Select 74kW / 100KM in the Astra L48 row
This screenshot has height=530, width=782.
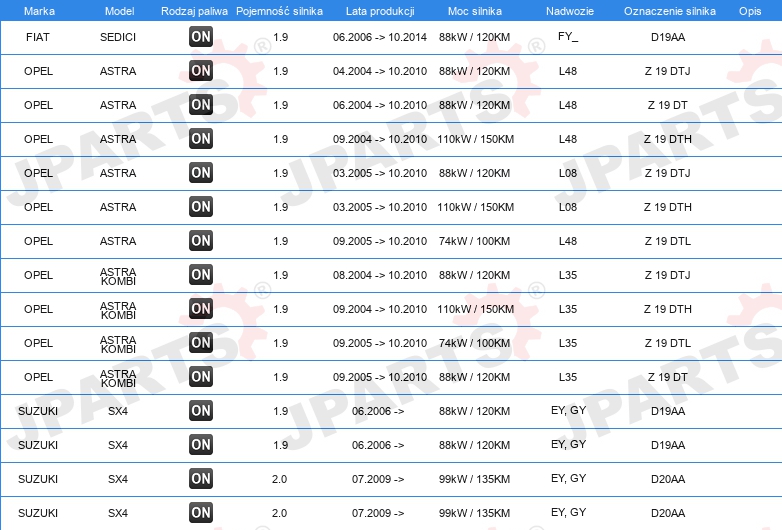click(474, 241)
